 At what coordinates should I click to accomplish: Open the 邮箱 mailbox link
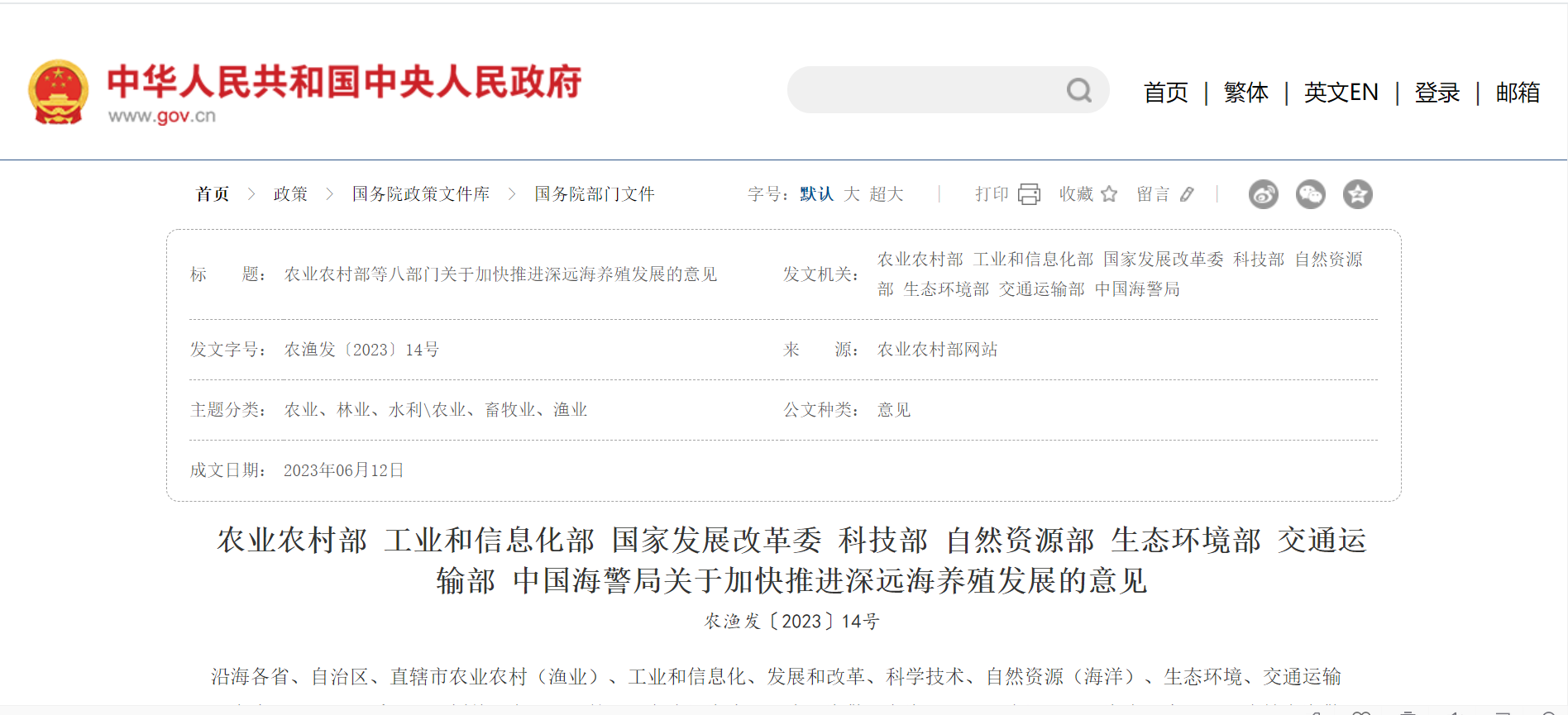(1518, 93)
